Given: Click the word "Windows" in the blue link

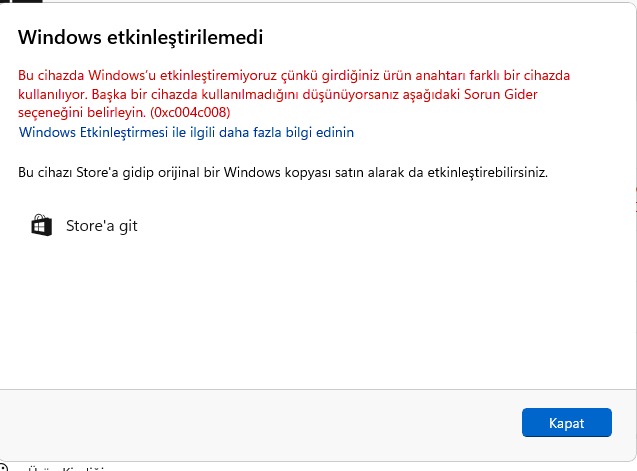Looking at the screenshot, I should click(47, 132).
